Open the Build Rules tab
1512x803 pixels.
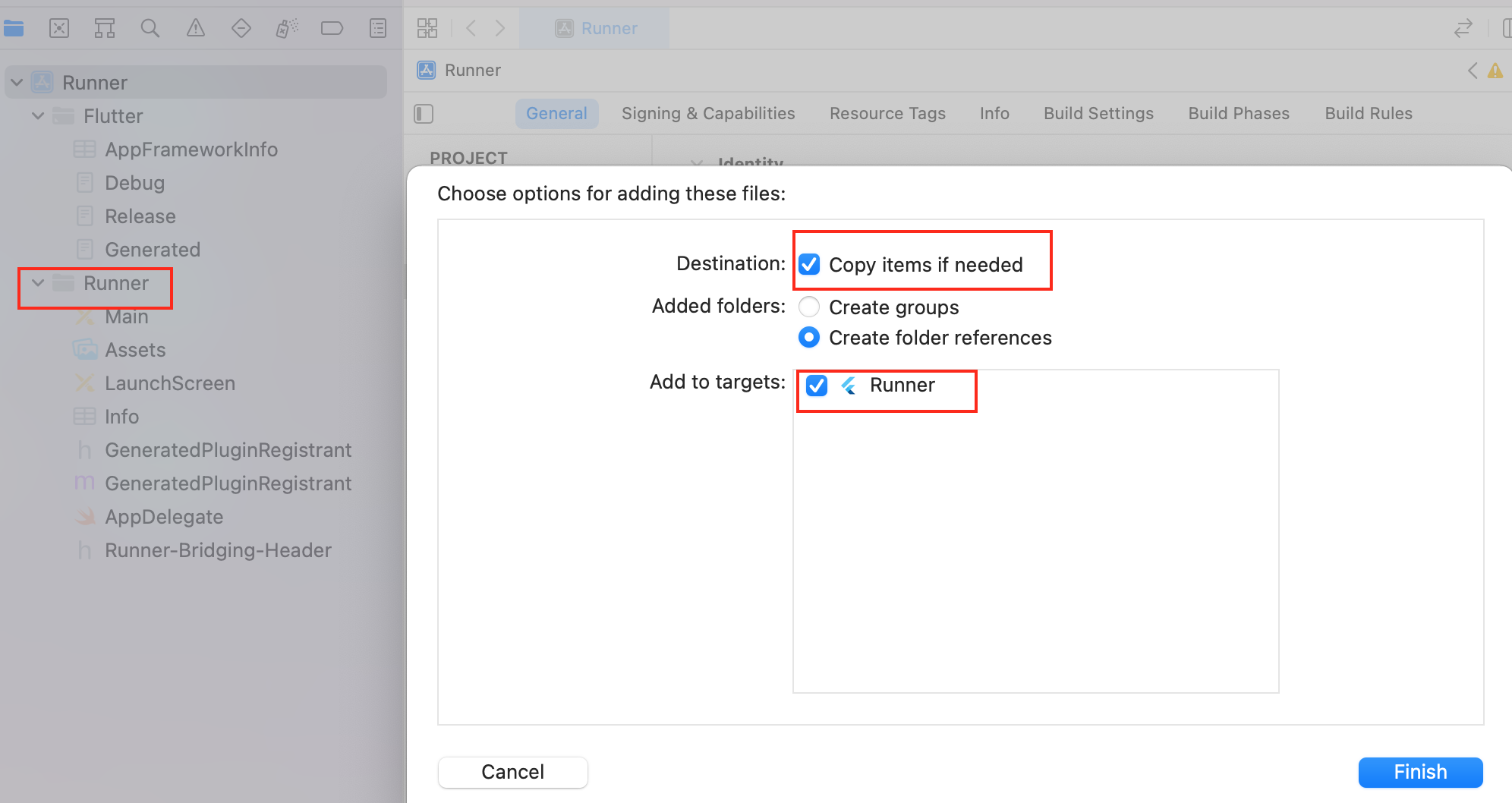tap(1369, 114)
